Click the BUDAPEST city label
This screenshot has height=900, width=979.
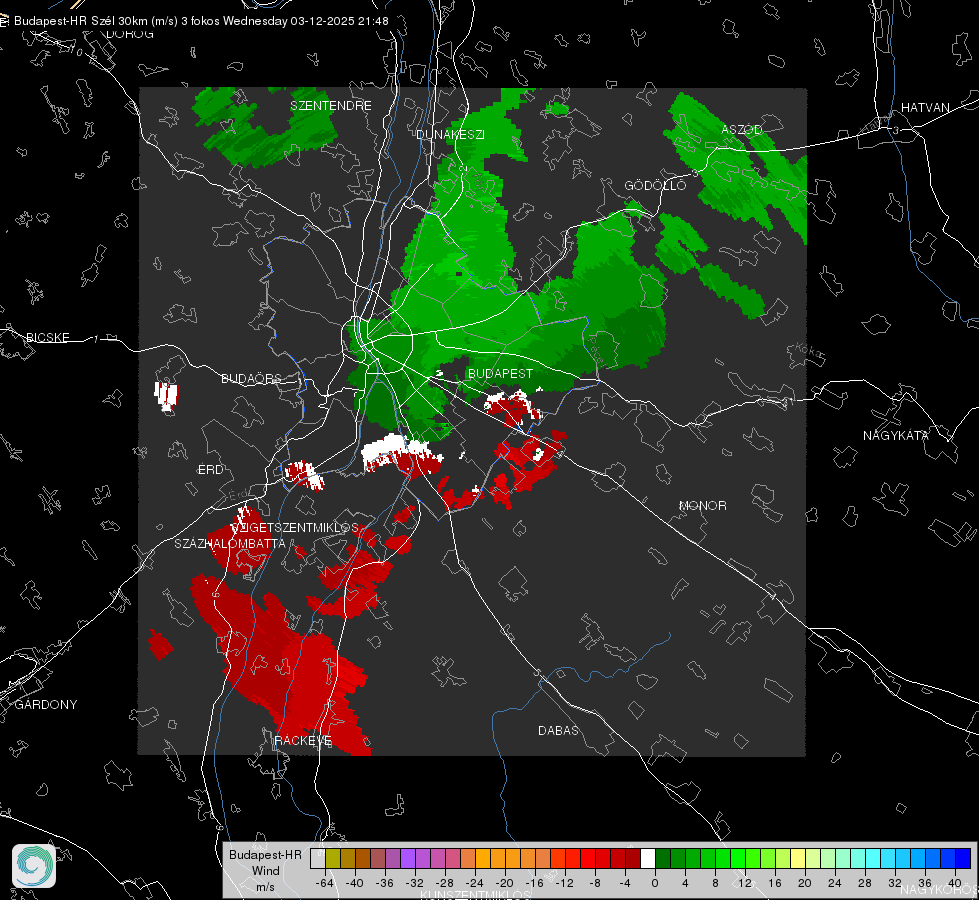[500, 373]
